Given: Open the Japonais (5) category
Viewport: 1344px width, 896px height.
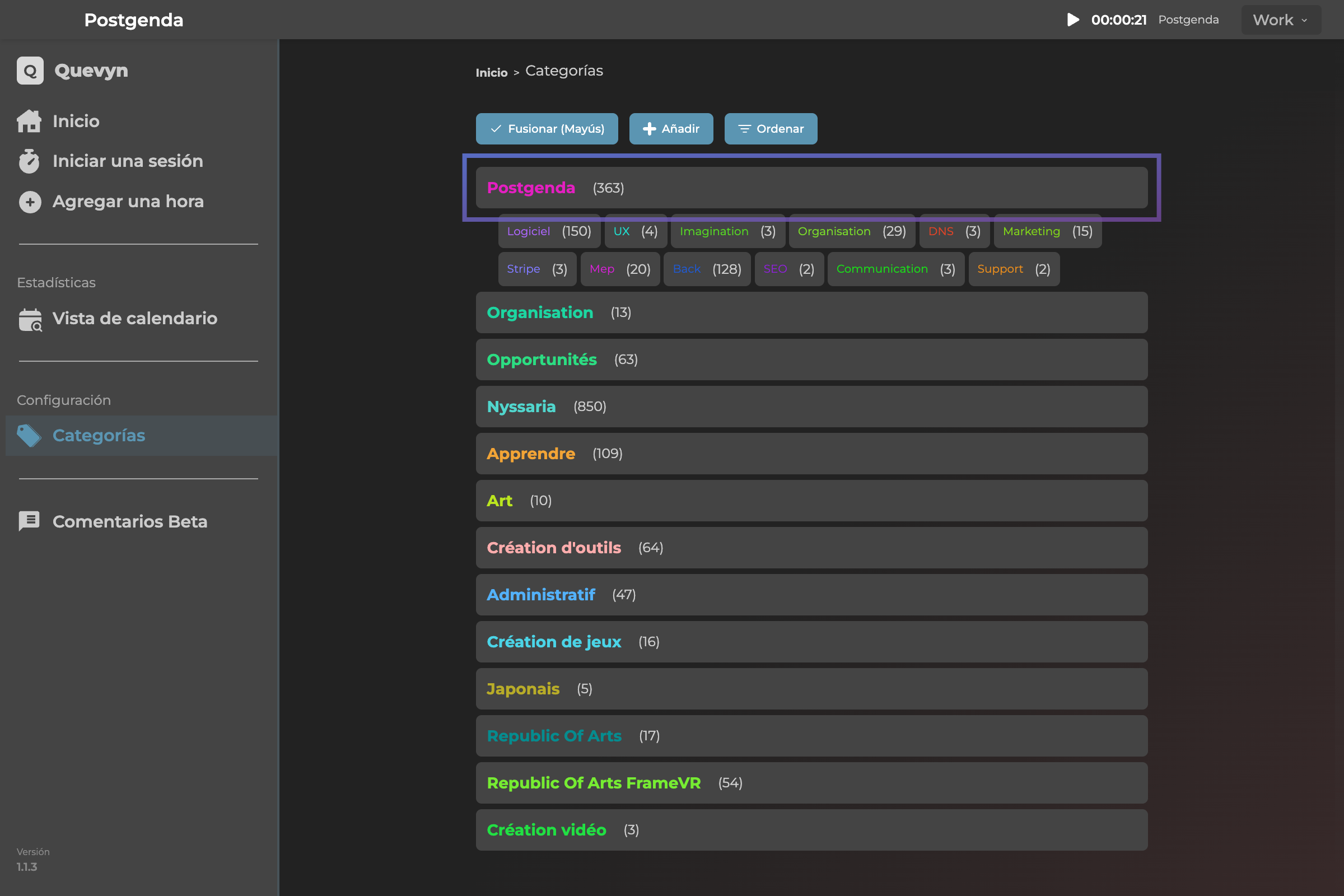Looking at the screenshot, I should point(811,689).
